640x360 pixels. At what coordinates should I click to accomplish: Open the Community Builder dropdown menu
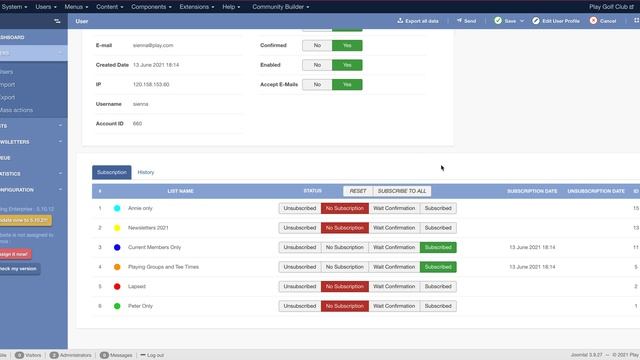point(281,7)
